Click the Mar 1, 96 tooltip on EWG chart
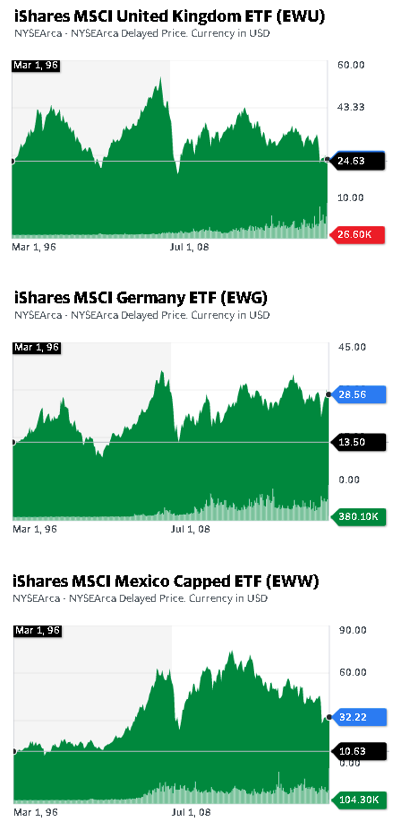The width and height of the screenshot is (396, 831). point(36,348)
